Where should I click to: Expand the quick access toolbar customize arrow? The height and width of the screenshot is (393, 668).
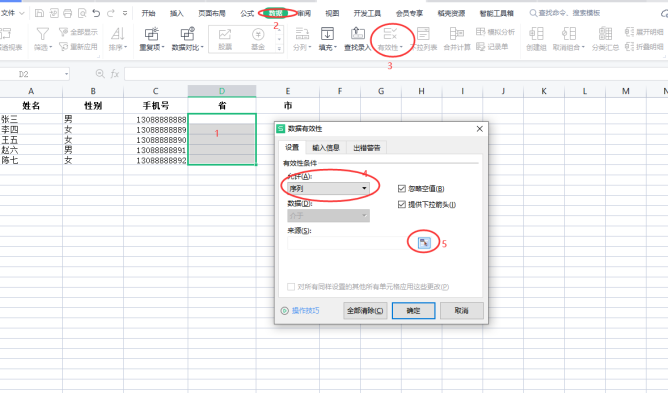click(x=125, y=13)
